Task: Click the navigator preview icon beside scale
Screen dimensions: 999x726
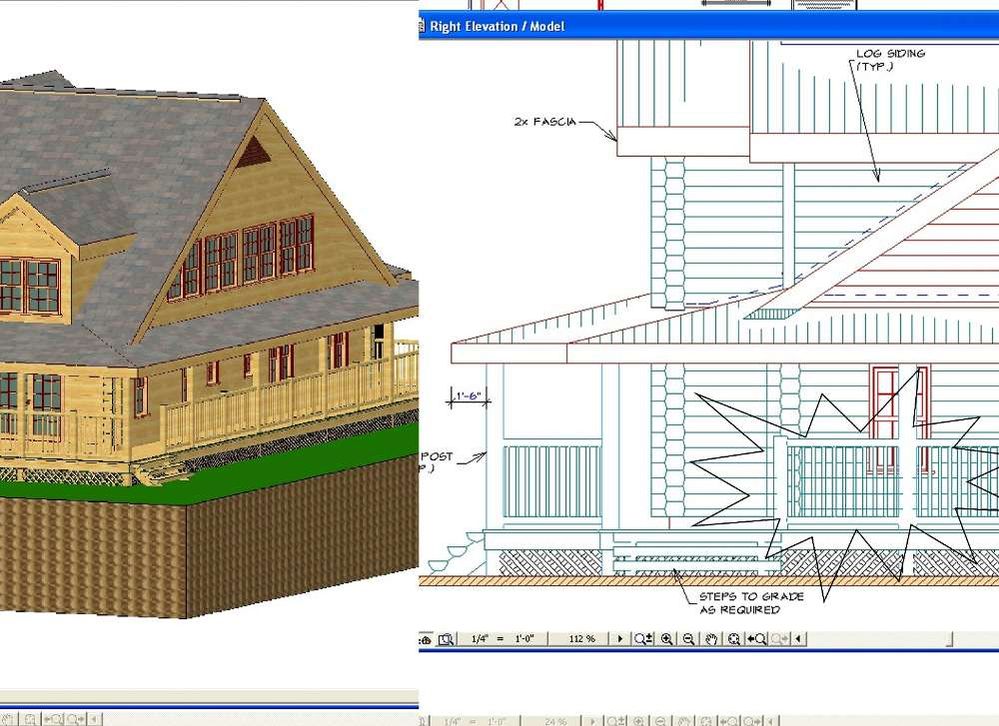Action: point(446,639)
